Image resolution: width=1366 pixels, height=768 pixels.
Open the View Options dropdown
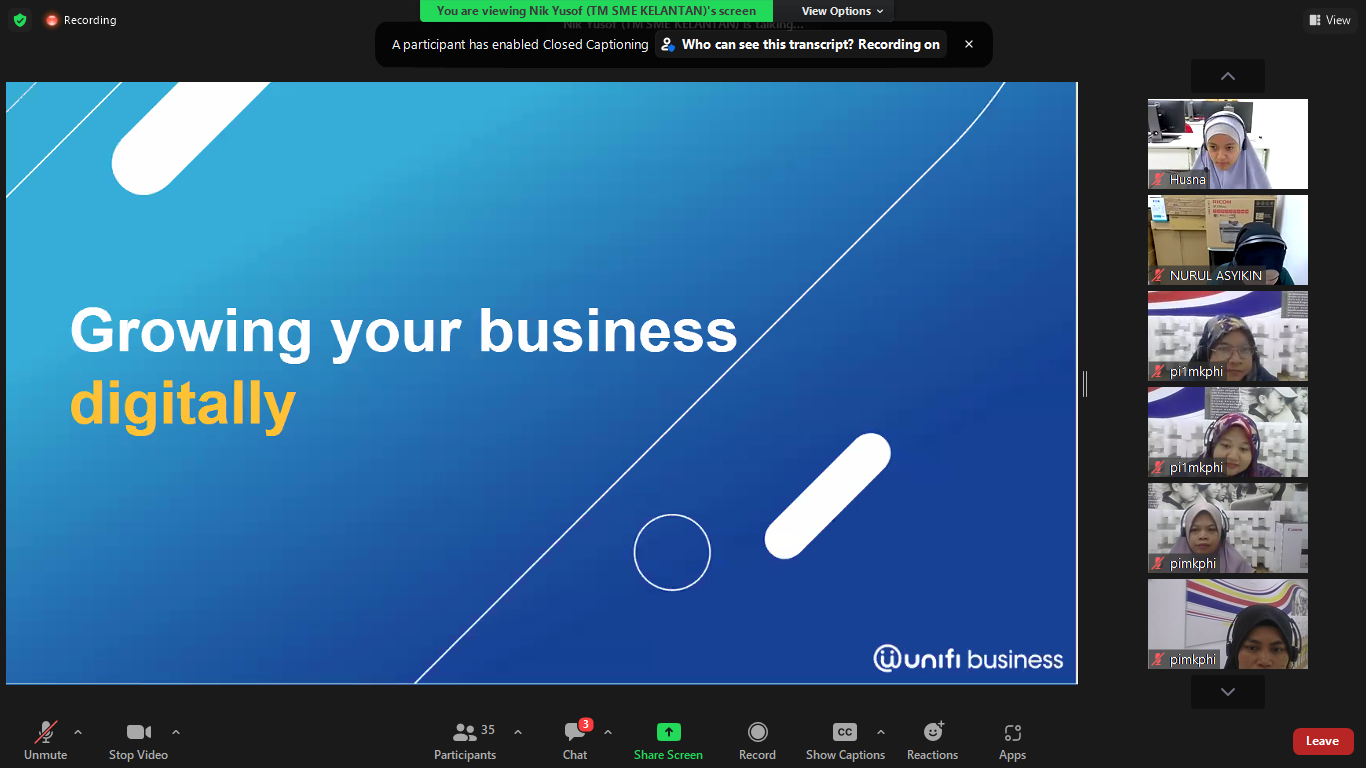842,11
